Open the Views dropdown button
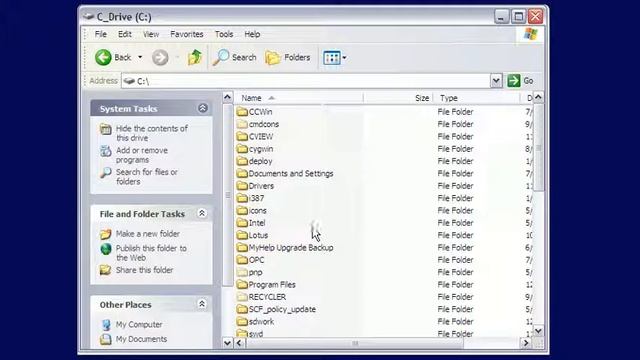 point(335,58)
